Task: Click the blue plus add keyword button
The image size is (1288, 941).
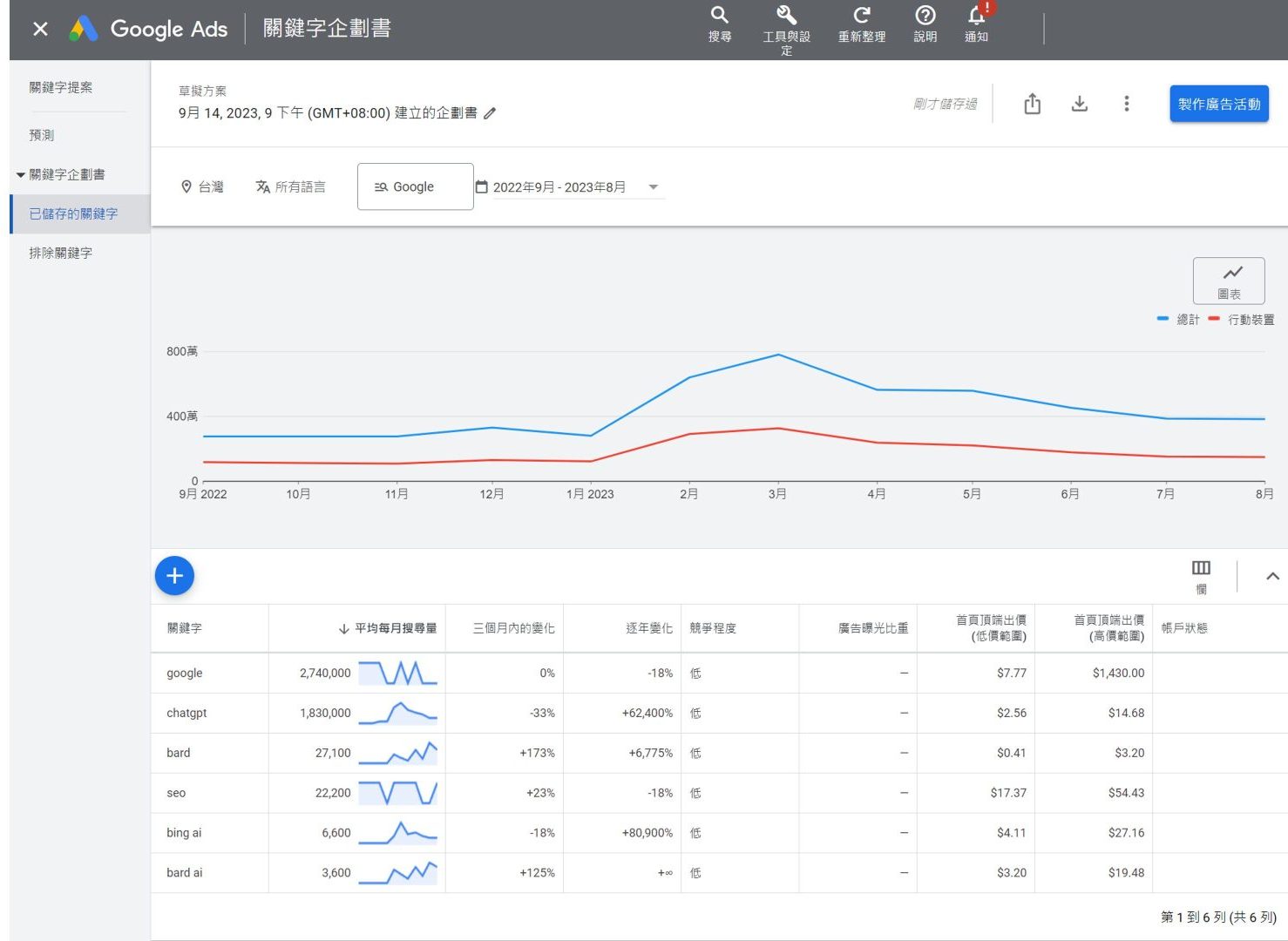Action: [174, 576]
